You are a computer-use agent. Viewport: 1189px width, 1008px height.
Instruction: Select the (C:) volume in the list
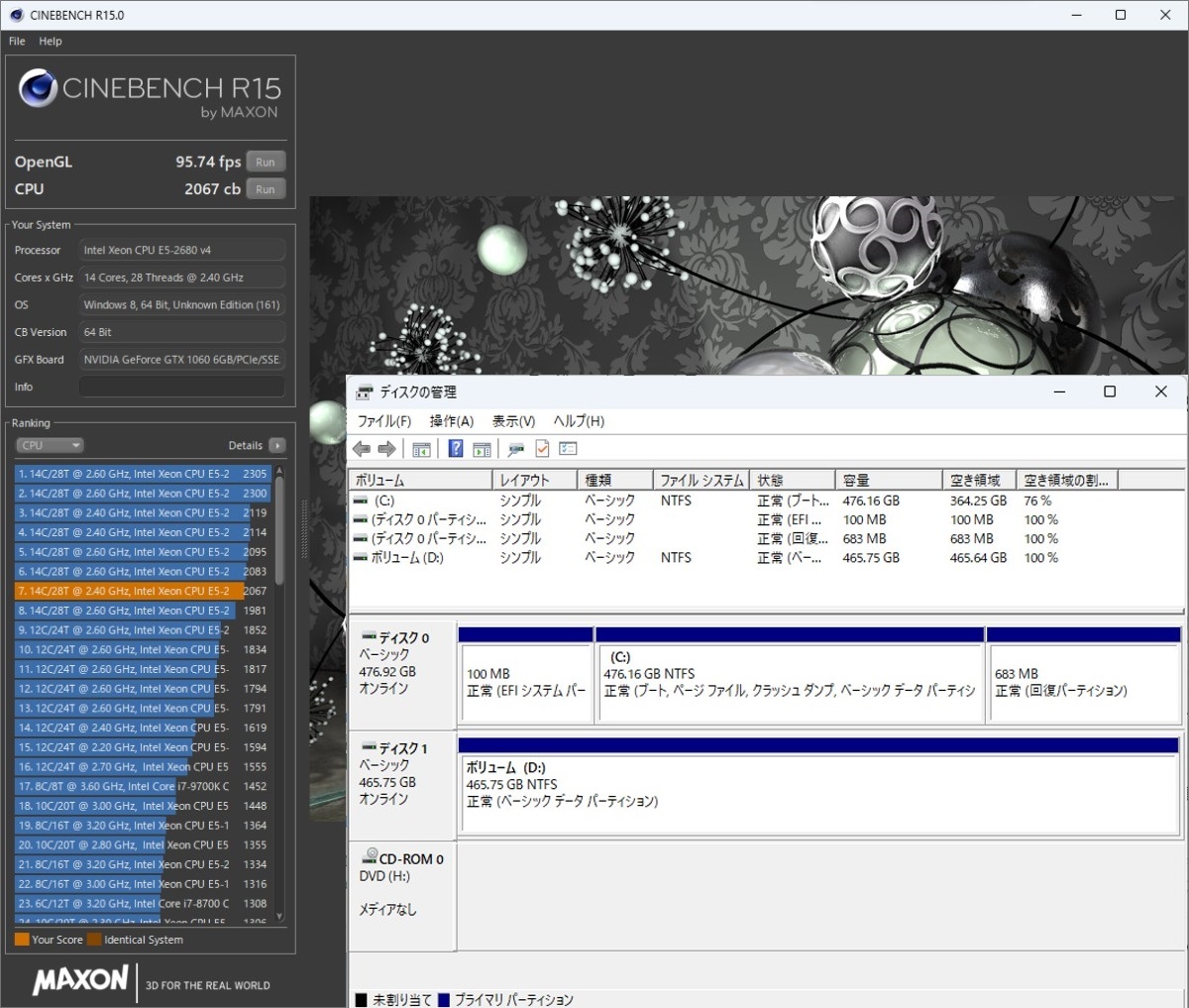point(733,502)
